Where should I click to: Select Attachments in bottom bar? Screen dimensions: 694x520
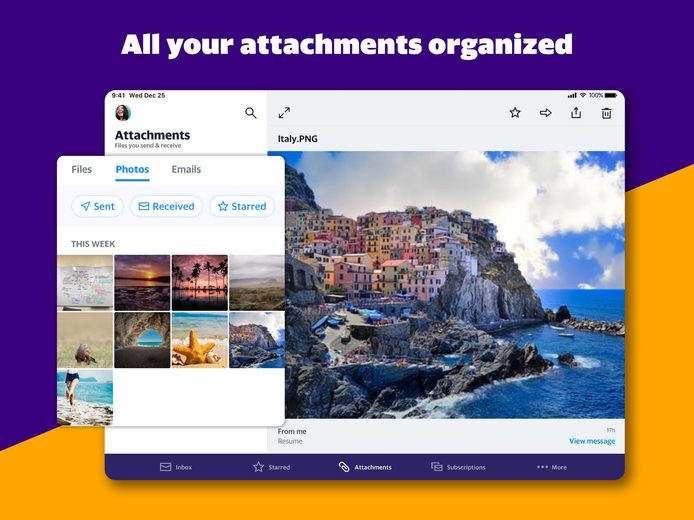[365, 467]
